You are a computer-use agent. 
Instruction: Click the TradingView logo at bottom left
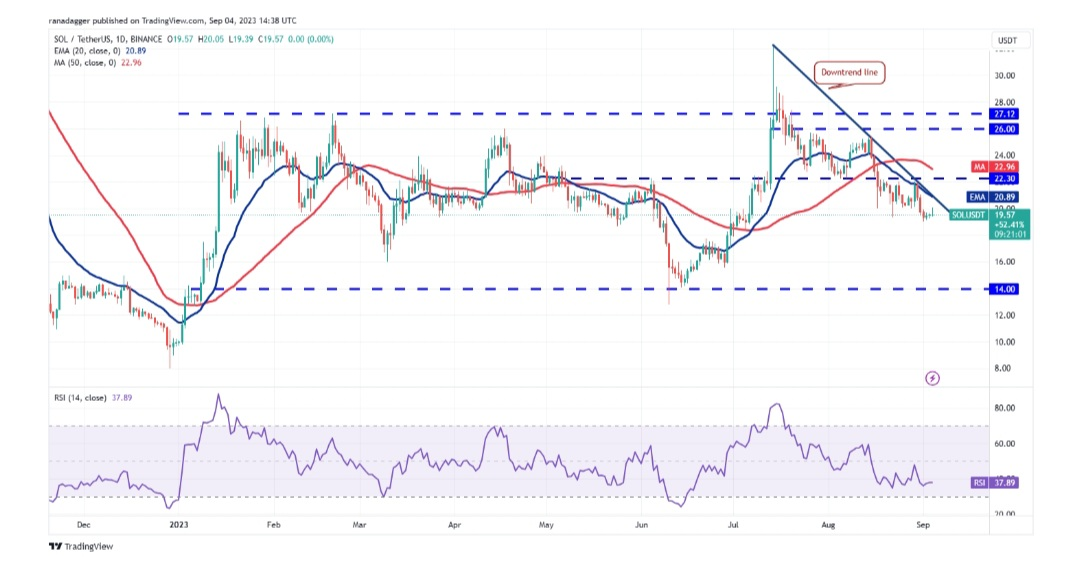tap(80, 546)
